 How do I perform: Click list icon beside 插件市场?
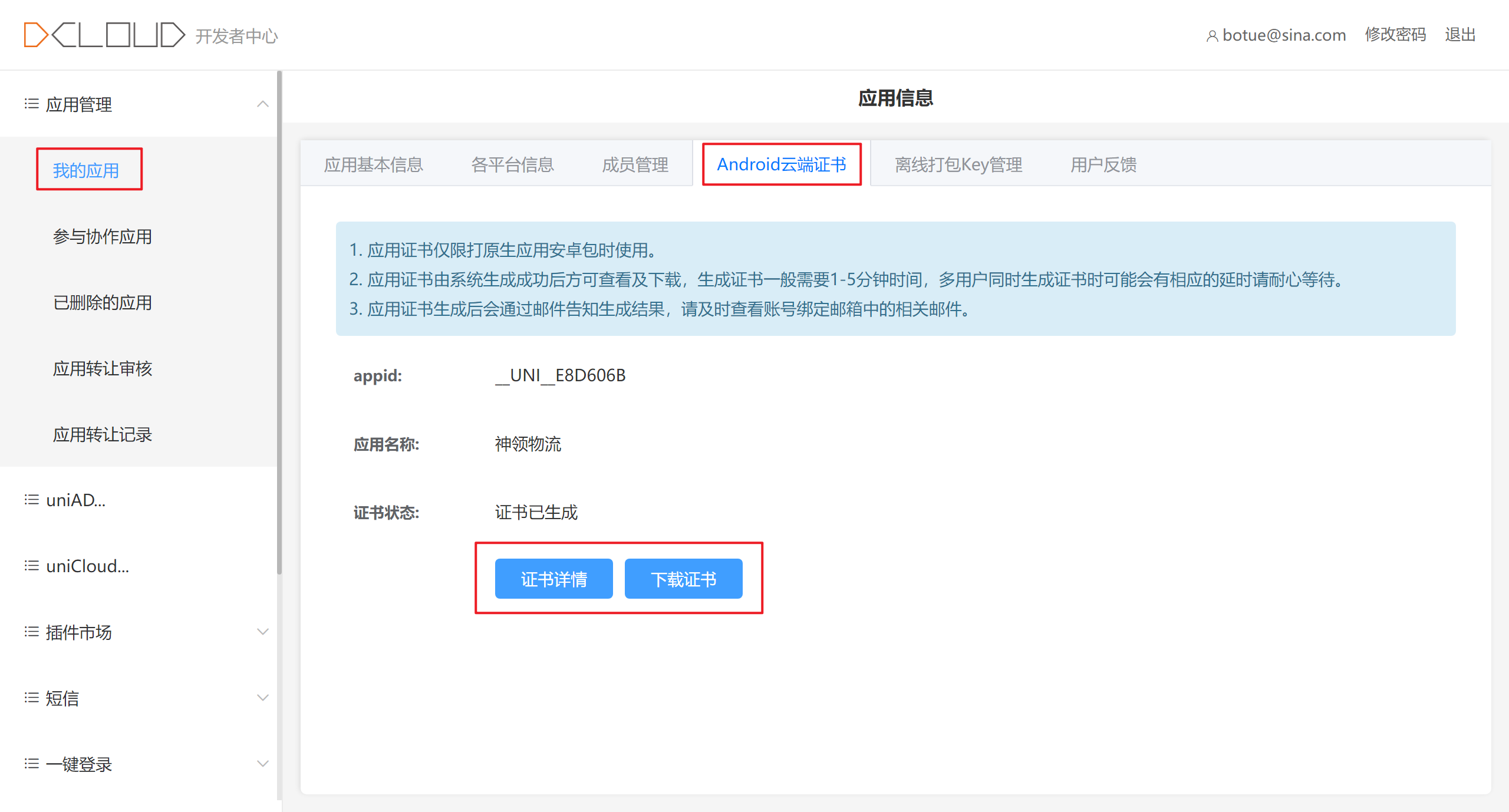pyautogui.click(x=31, y=632)
